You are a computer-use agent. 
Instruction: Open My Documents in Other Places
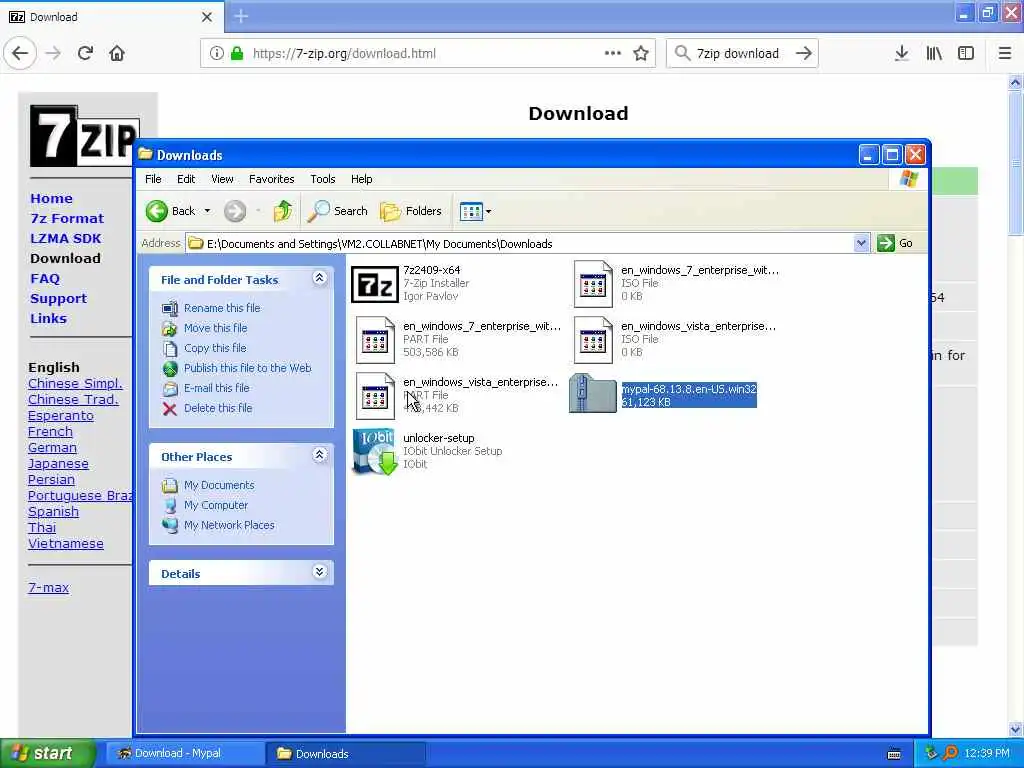(x=219, y=485)
